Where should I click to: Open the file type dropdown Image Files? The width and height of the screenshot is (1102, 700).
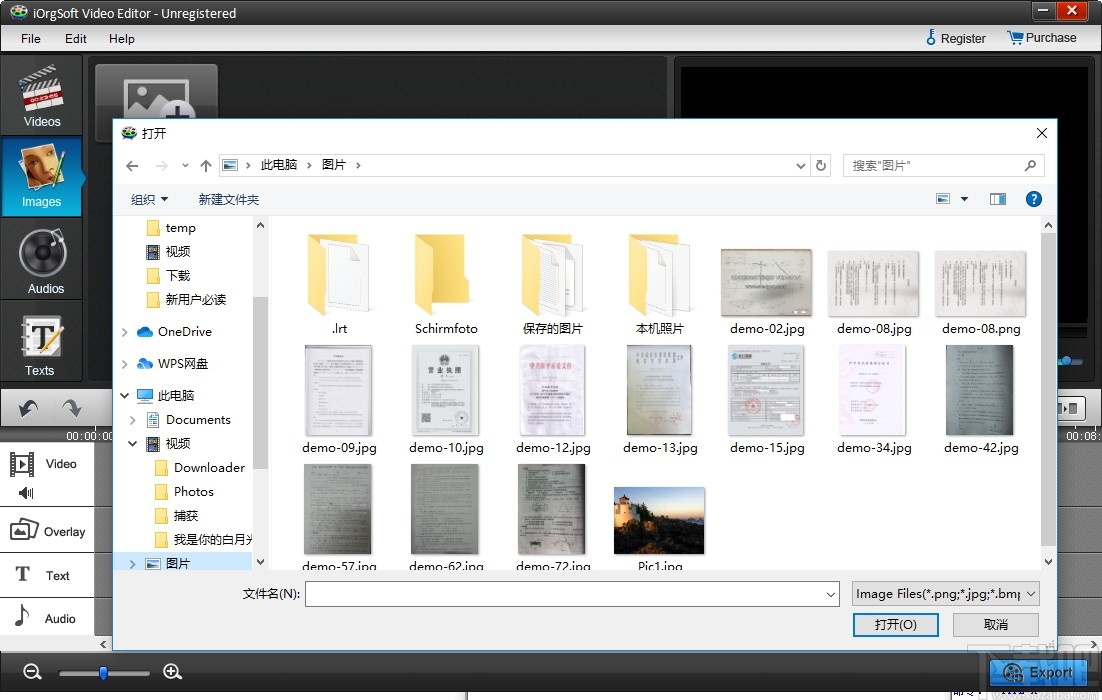point(944,593)
